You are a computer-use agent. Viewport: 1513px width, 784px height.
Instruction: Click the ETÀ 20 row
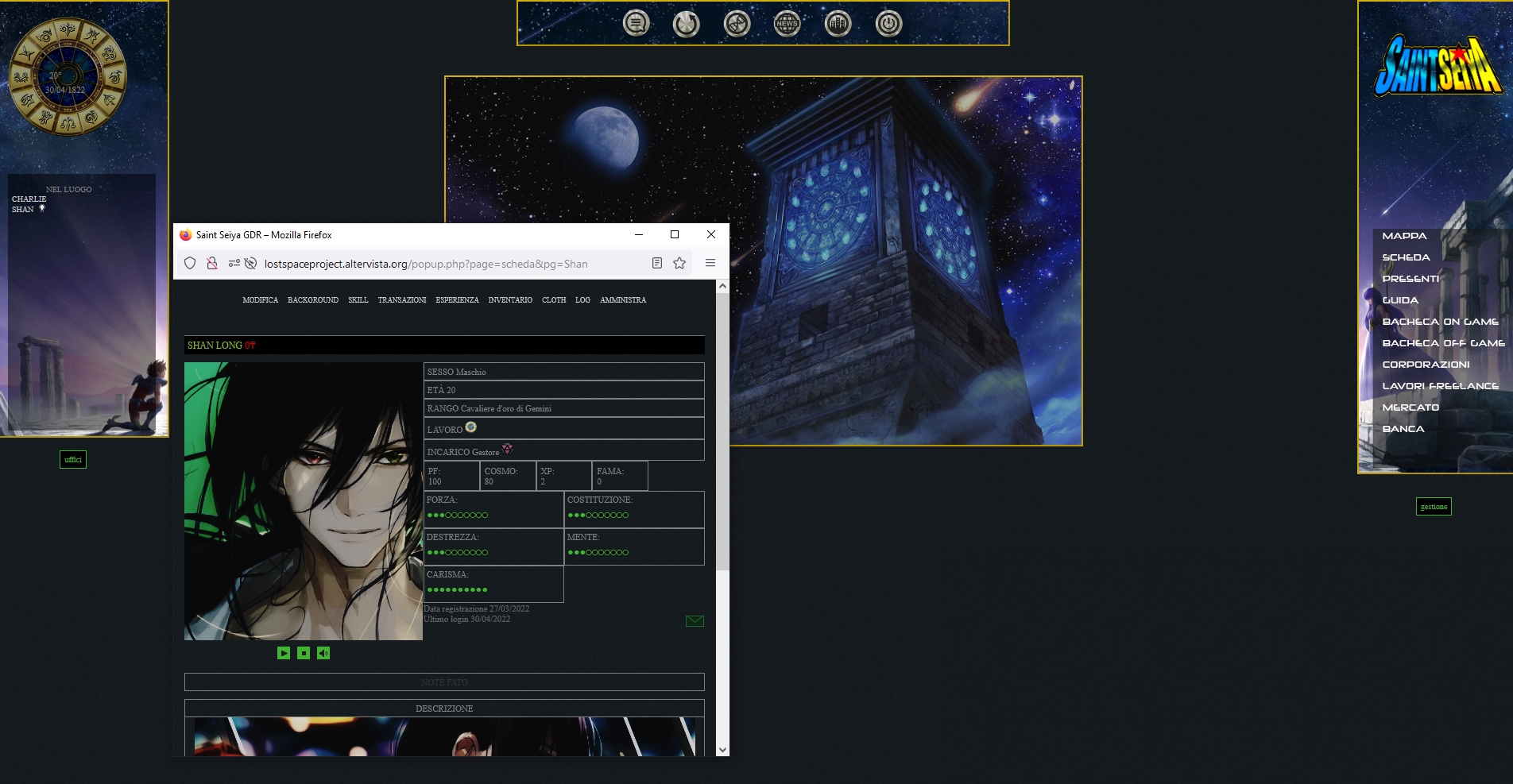click(x=564, y=390)
